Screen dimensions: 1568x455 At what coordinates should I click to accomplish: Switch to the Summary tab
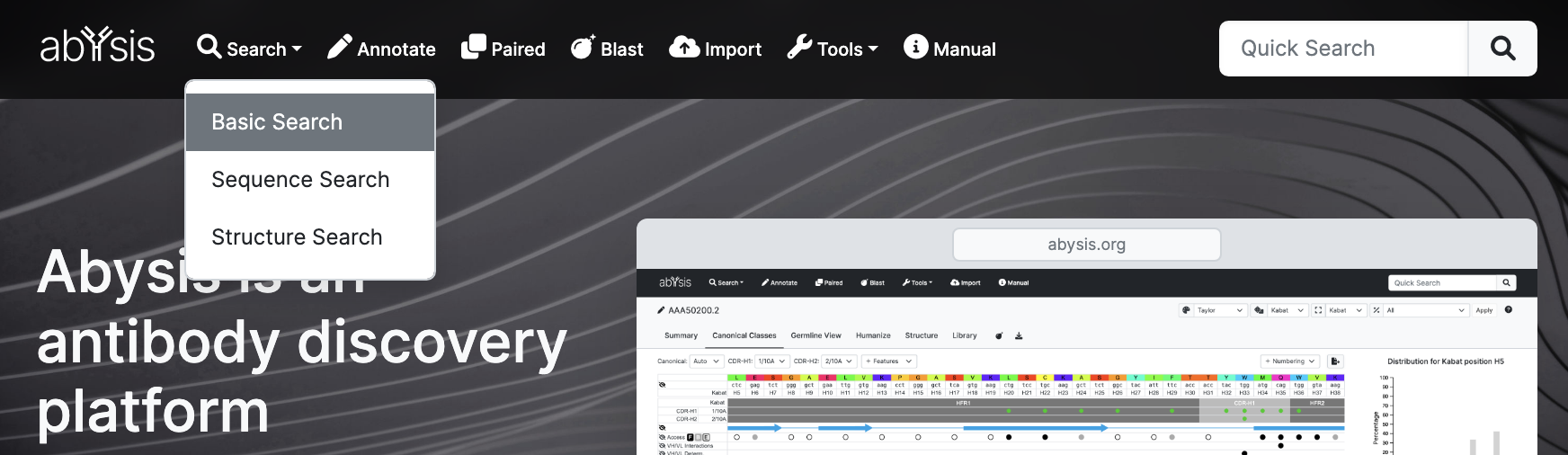[681, 335]
